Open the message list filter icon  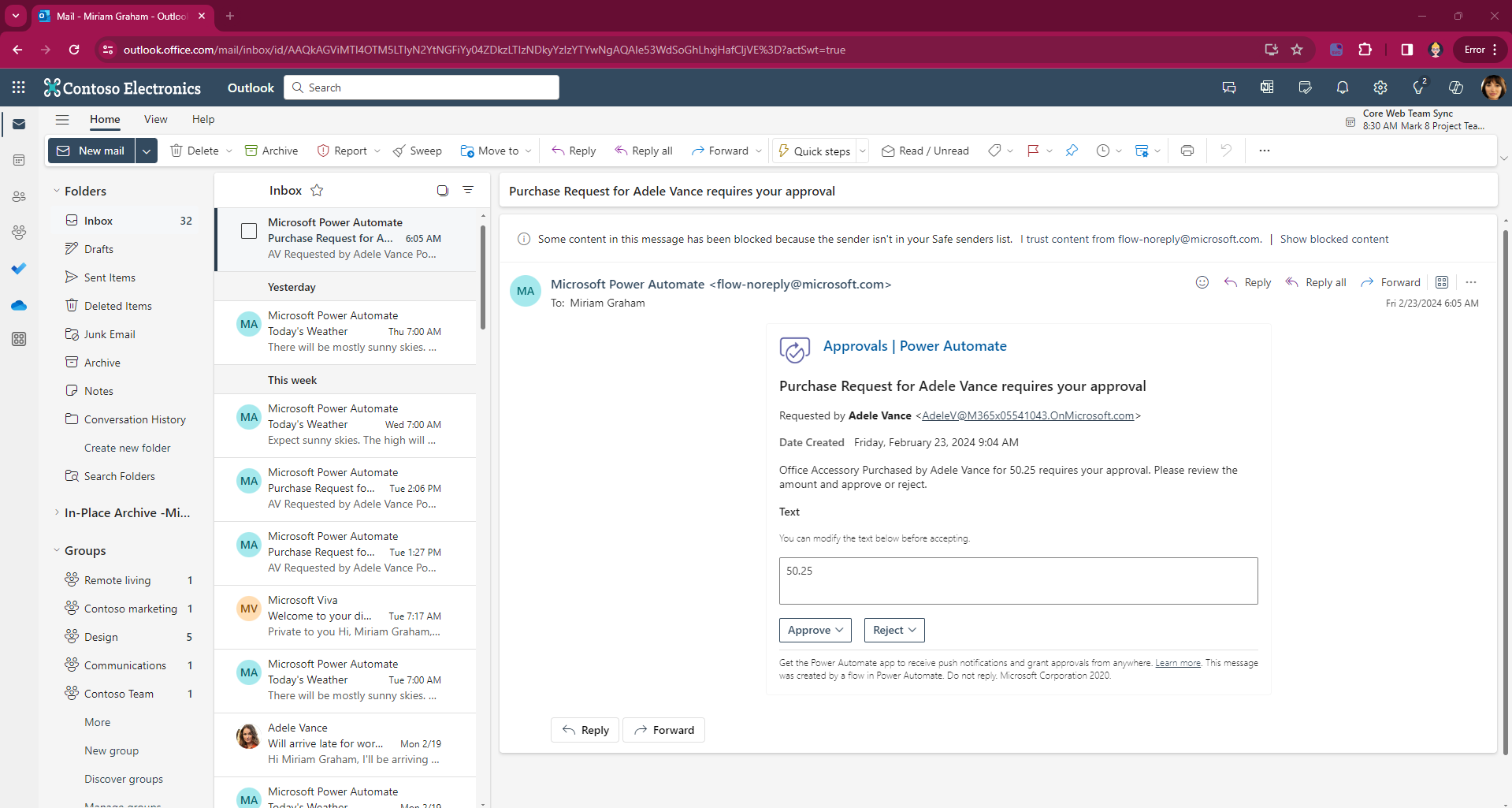468,190
